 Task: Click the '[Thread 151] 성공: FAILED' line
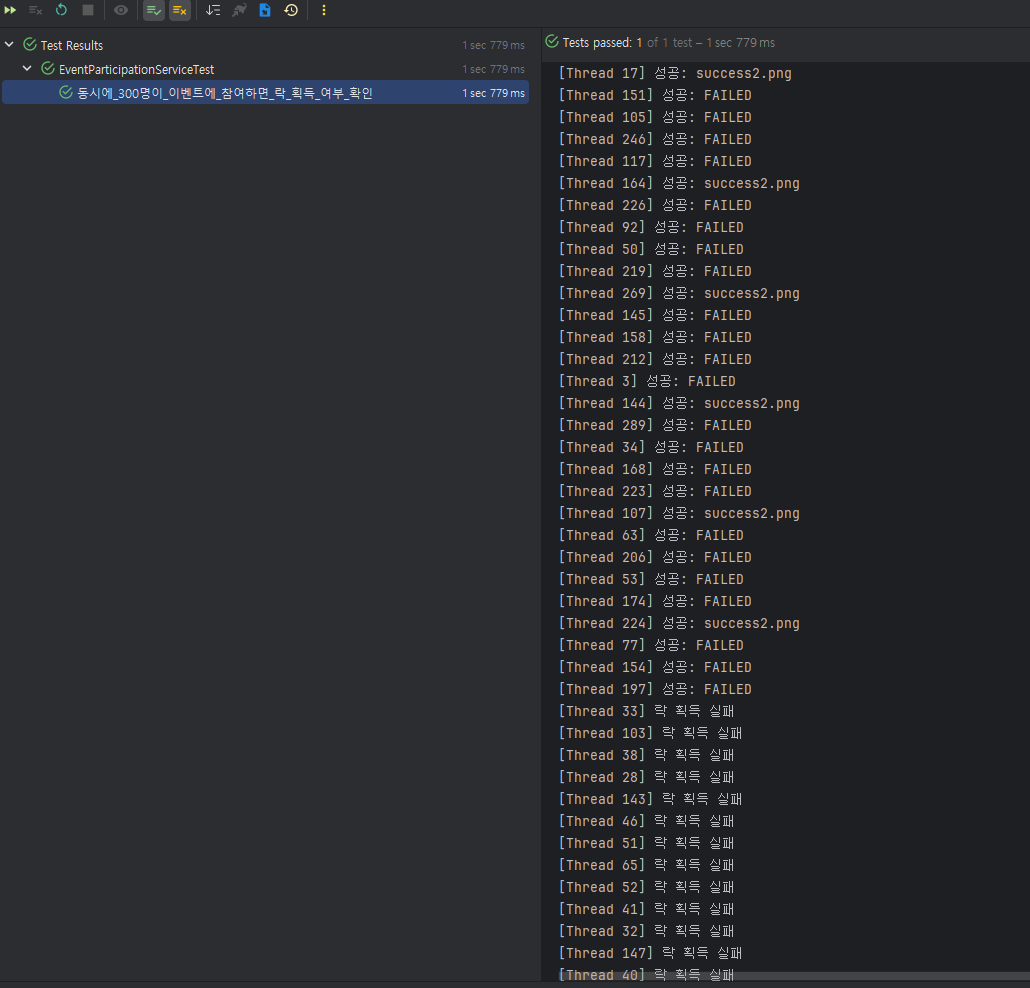(655, 95)
